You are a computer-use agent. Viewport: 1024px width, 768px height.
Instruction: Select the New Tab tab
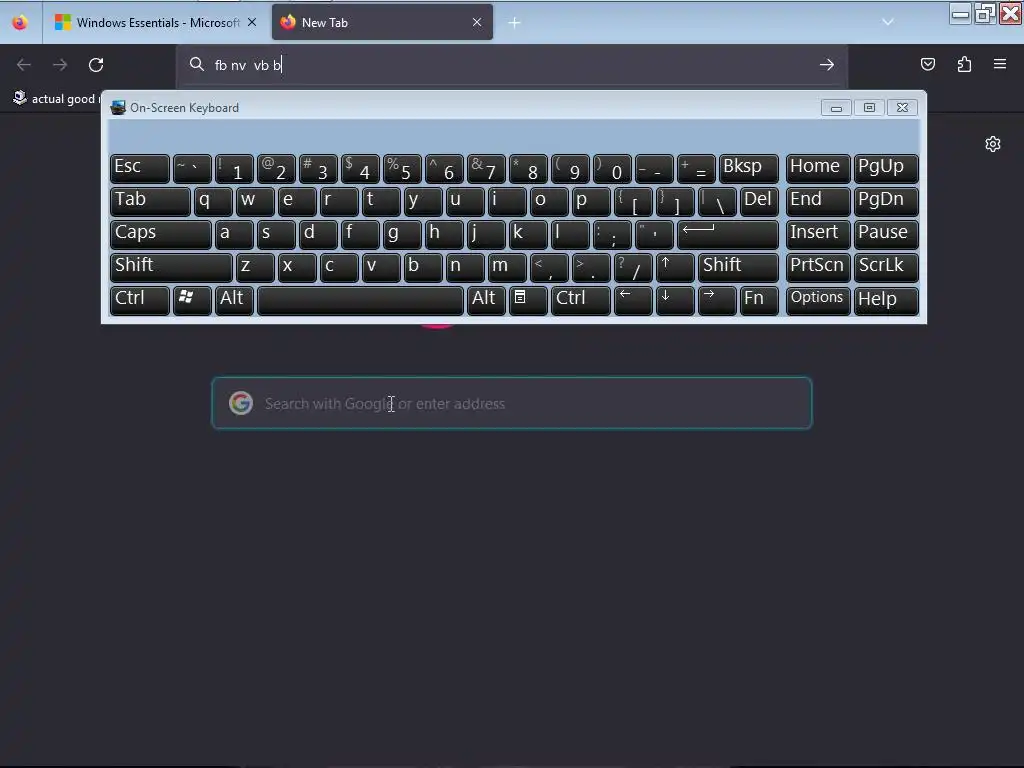click(382, 23)
